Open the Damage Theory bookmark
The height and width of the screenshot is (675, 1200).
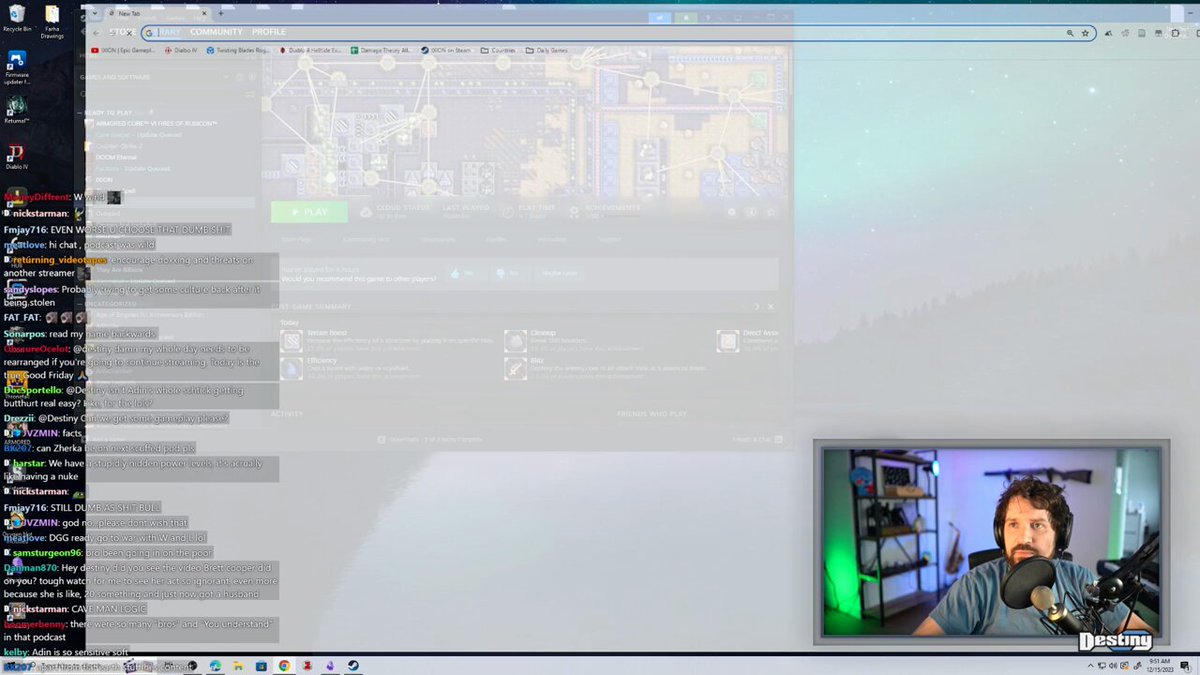pos(380,50)
